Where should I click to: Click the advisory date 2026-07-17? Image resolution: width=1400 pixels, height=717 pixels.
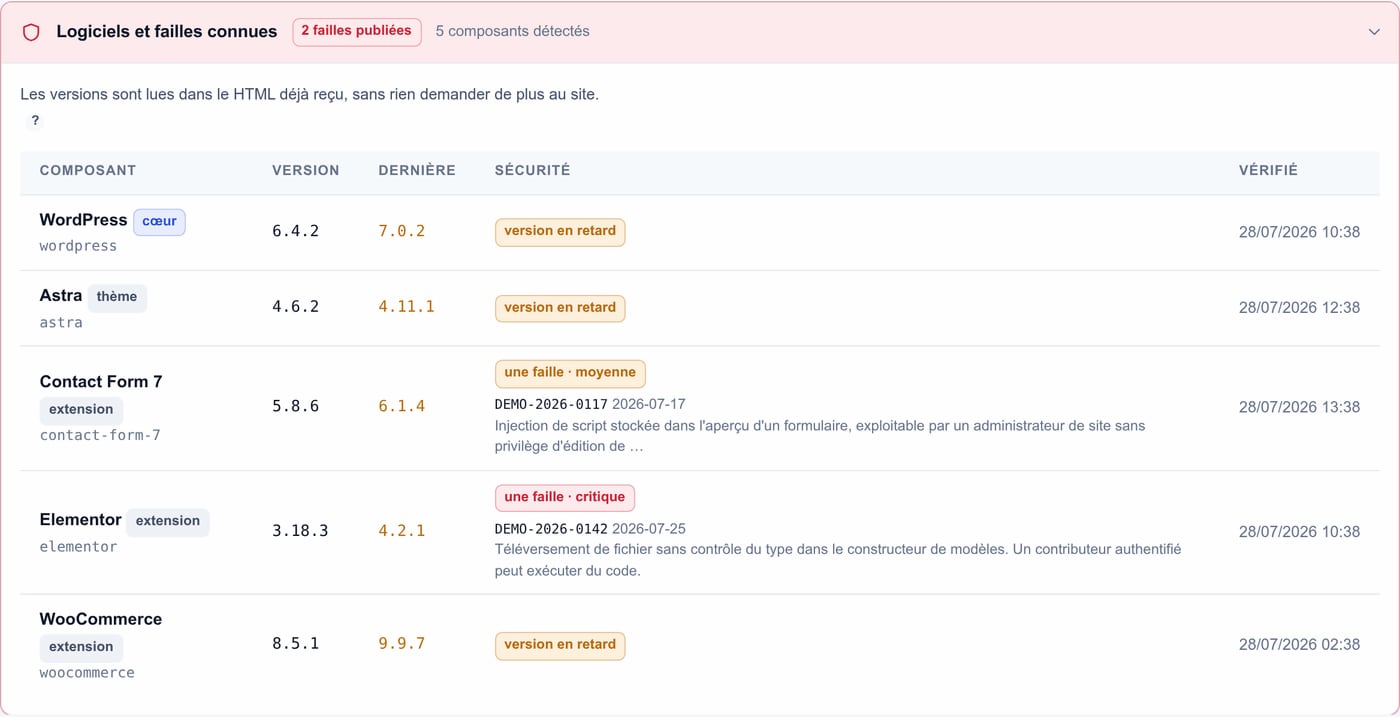(x=648, y=405)
